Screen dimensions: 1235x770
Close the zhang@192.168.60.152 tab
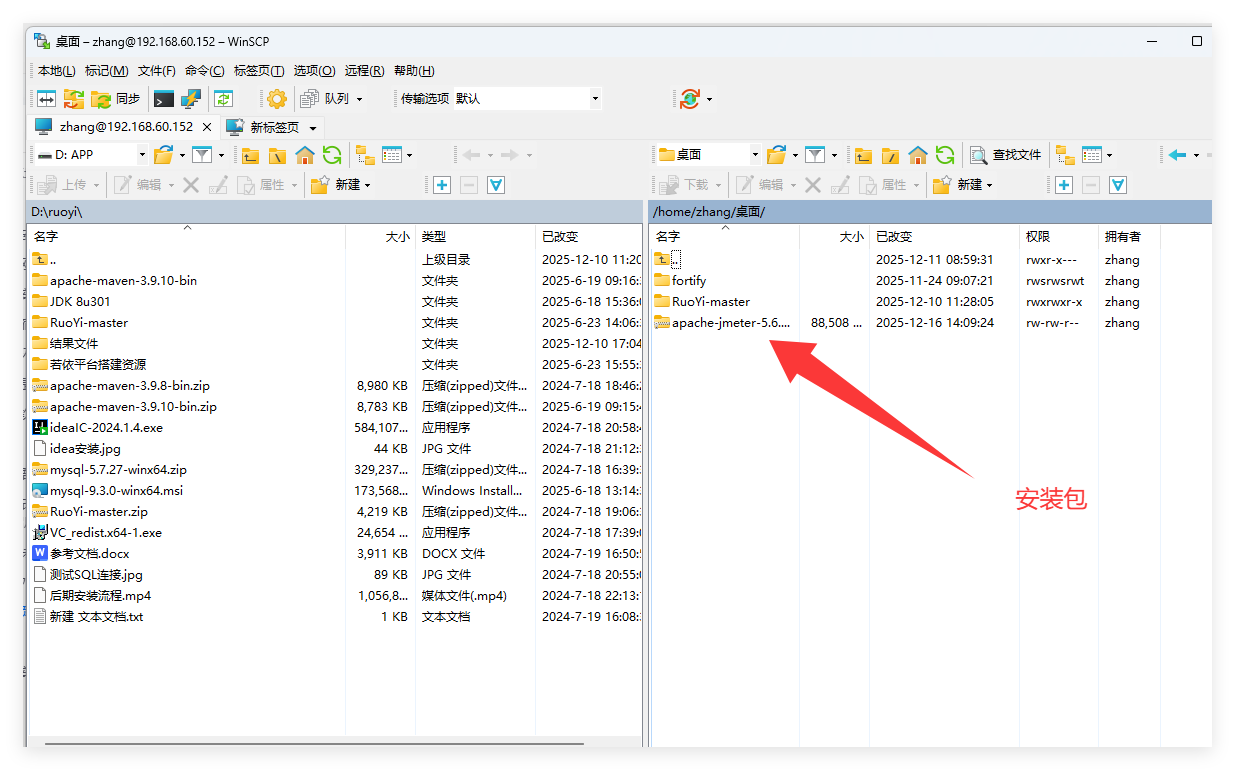click(x=207, y=127)
